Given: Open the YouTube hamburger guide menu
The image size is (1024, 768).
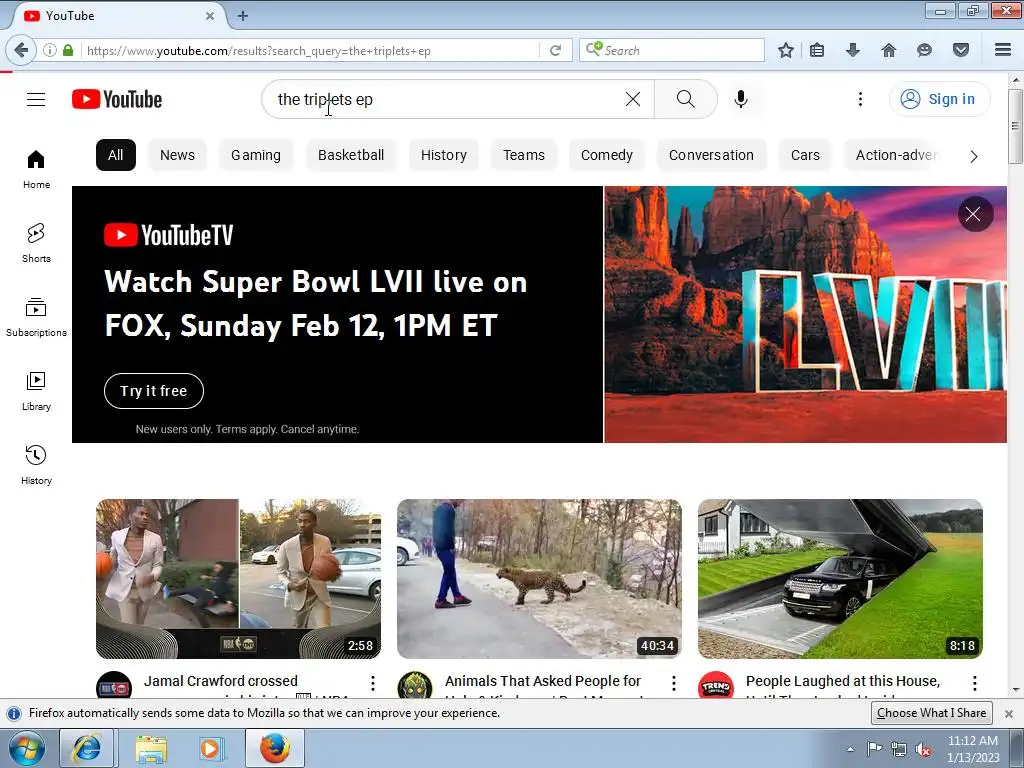Looking at the screenshot, I should [36, 99].
